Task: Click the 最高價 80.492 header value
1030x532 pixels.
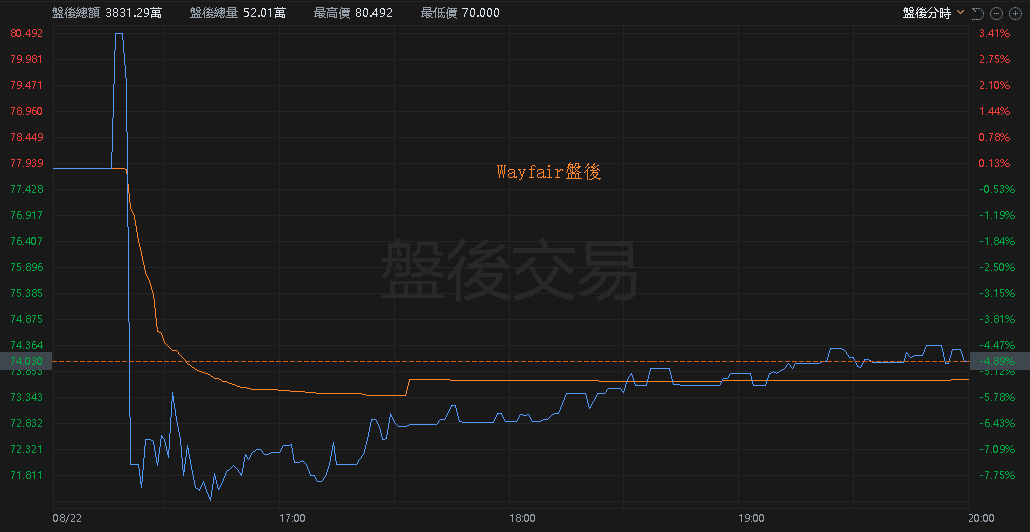Action: pyautogui.click(x=353, y=12)
